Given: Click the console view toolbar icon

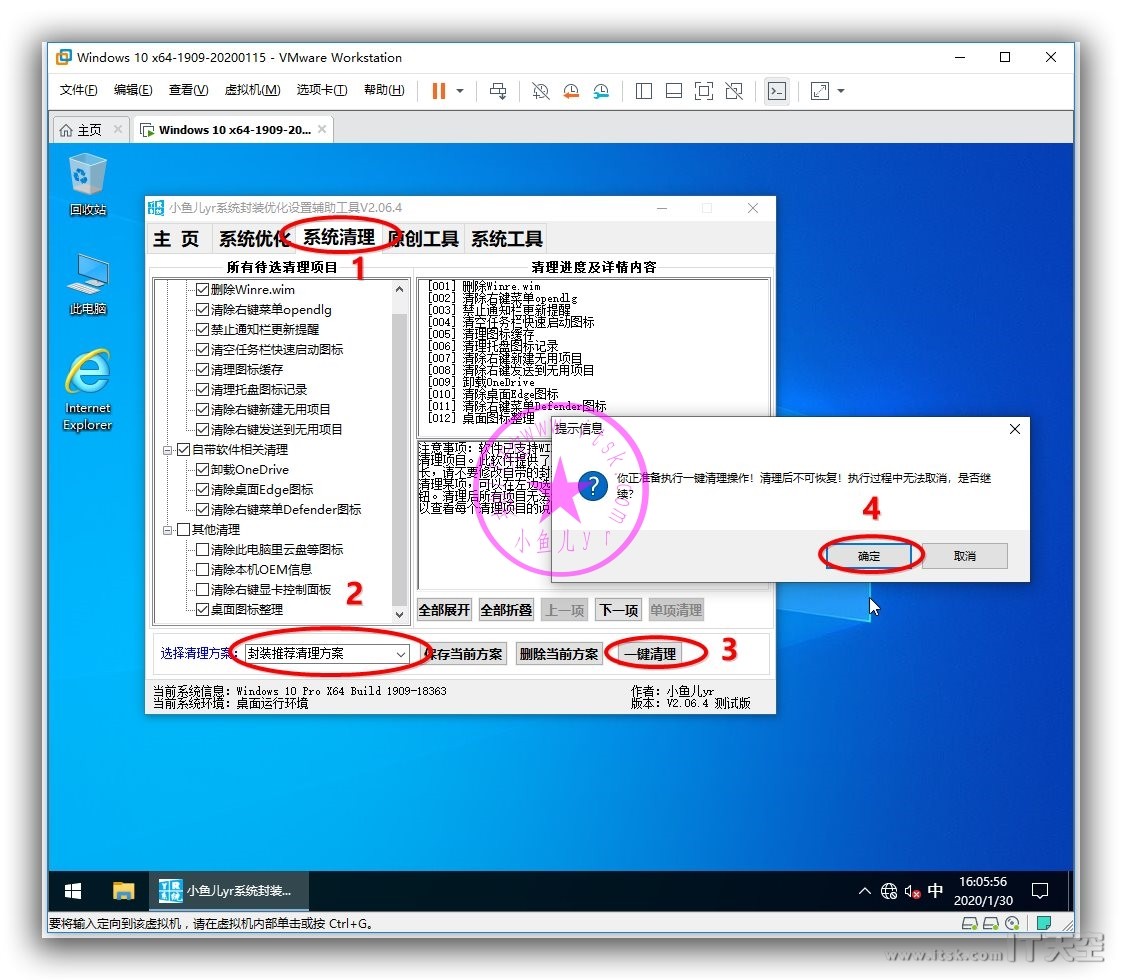Looking at the screenshot, I should point(776,91).
